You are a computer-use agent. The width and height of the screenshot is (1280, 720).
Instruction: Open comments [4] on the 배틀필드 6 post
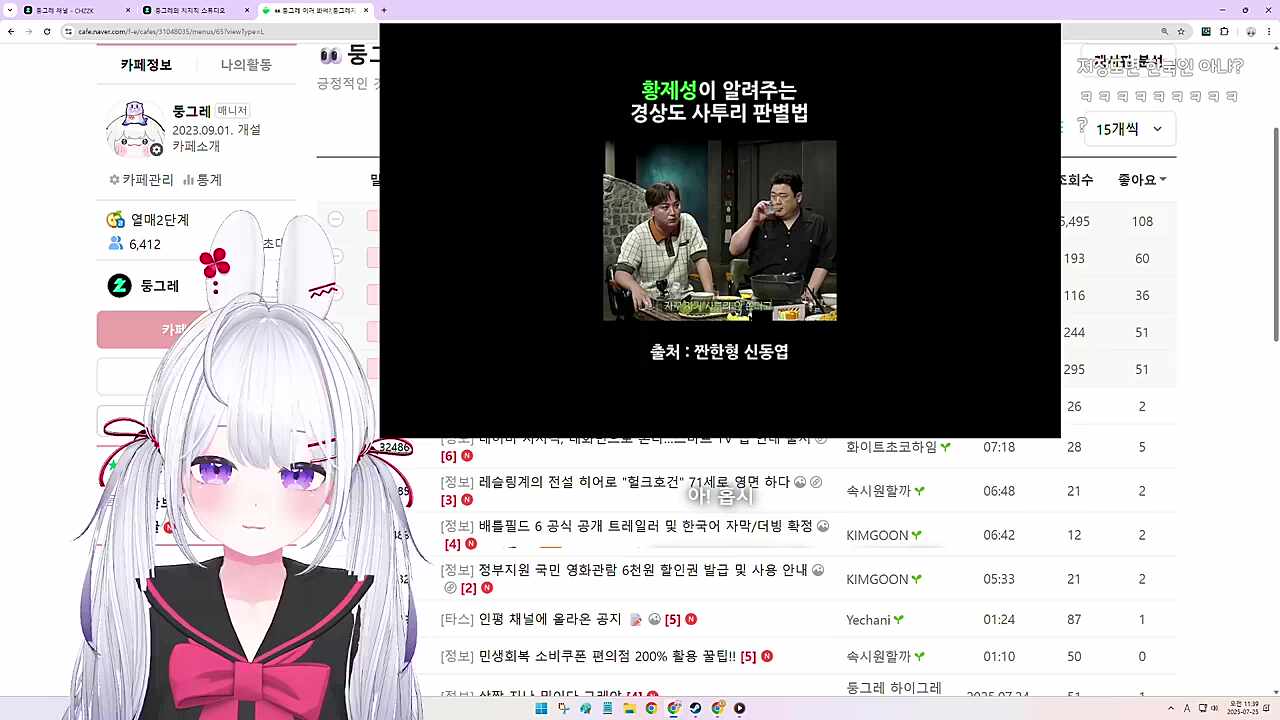[453, 544]
